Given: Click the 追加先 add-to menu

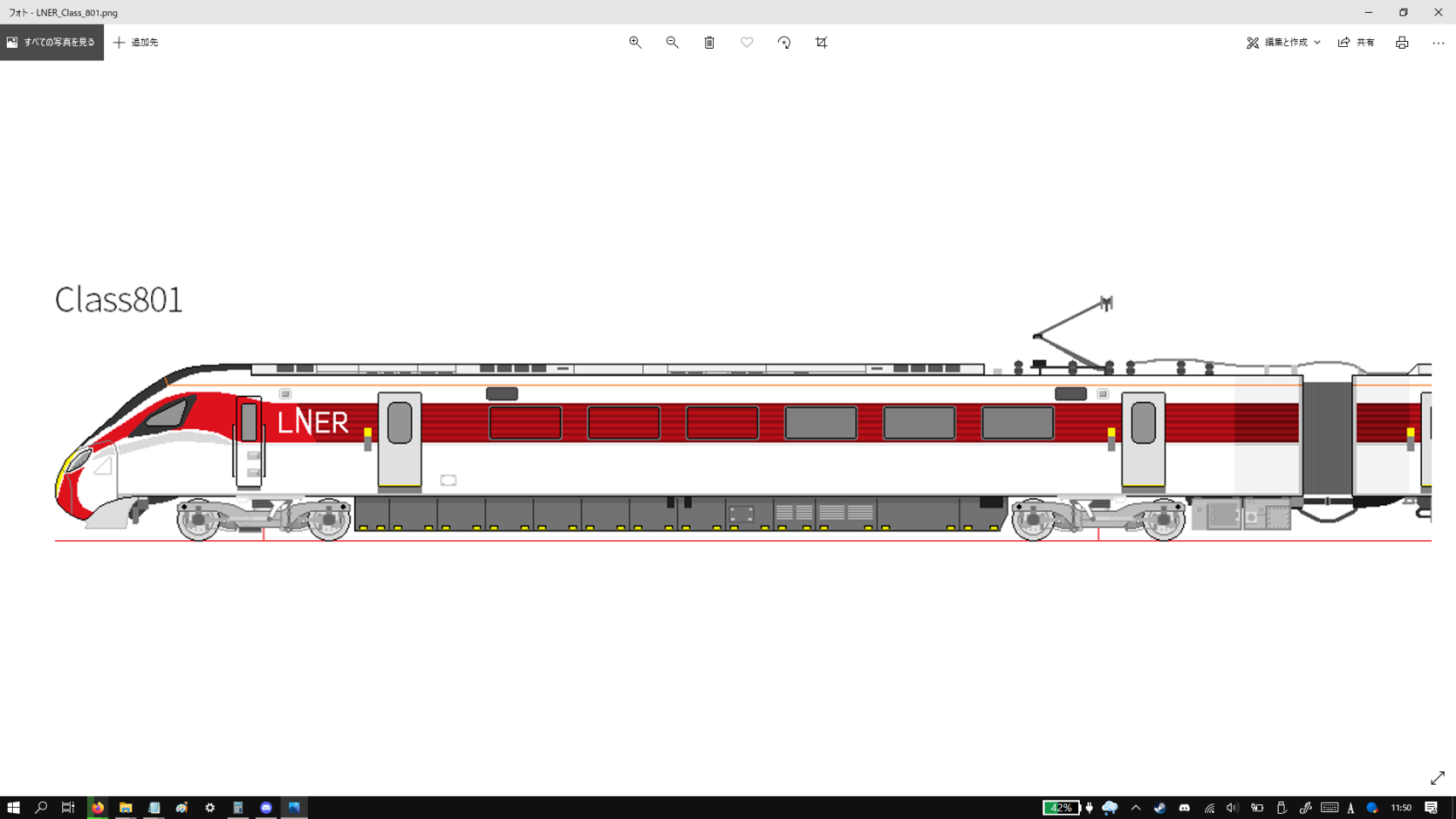Looking at the screenshot, I should pos(136,43).
